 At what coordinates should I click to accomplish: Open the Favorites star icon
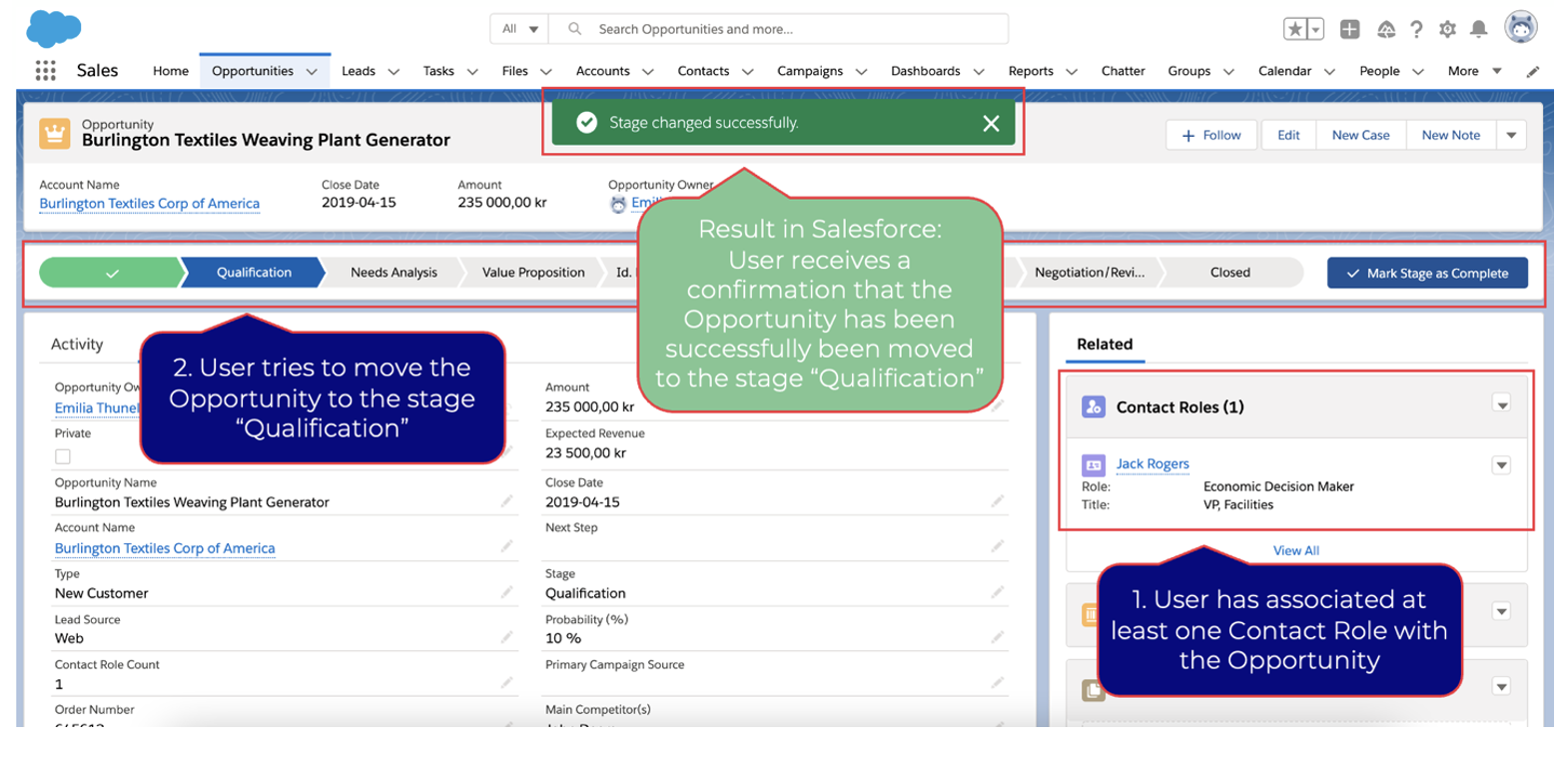(1295, 29)
